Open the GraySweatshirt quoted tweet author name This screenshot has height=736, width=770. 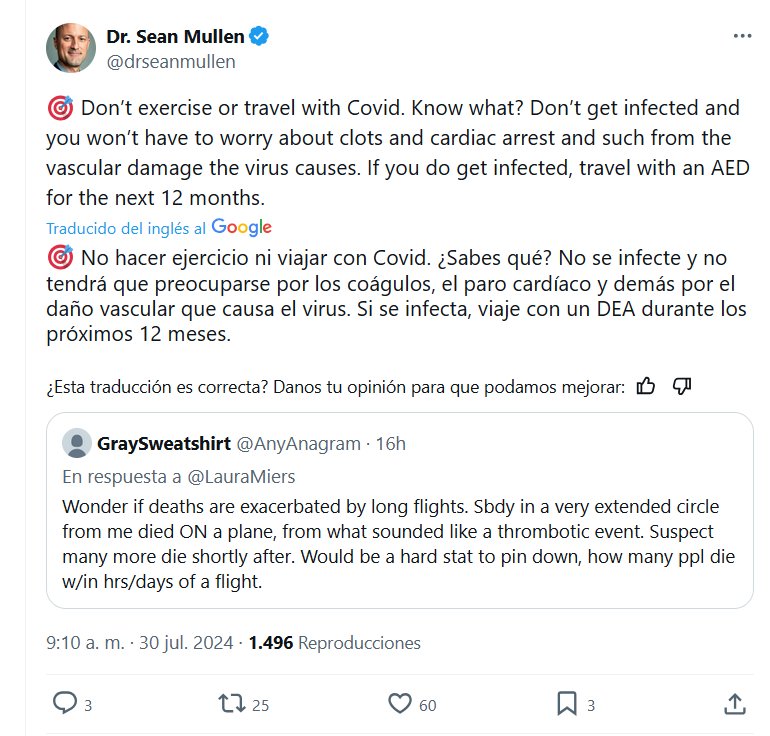click(164, 443)
